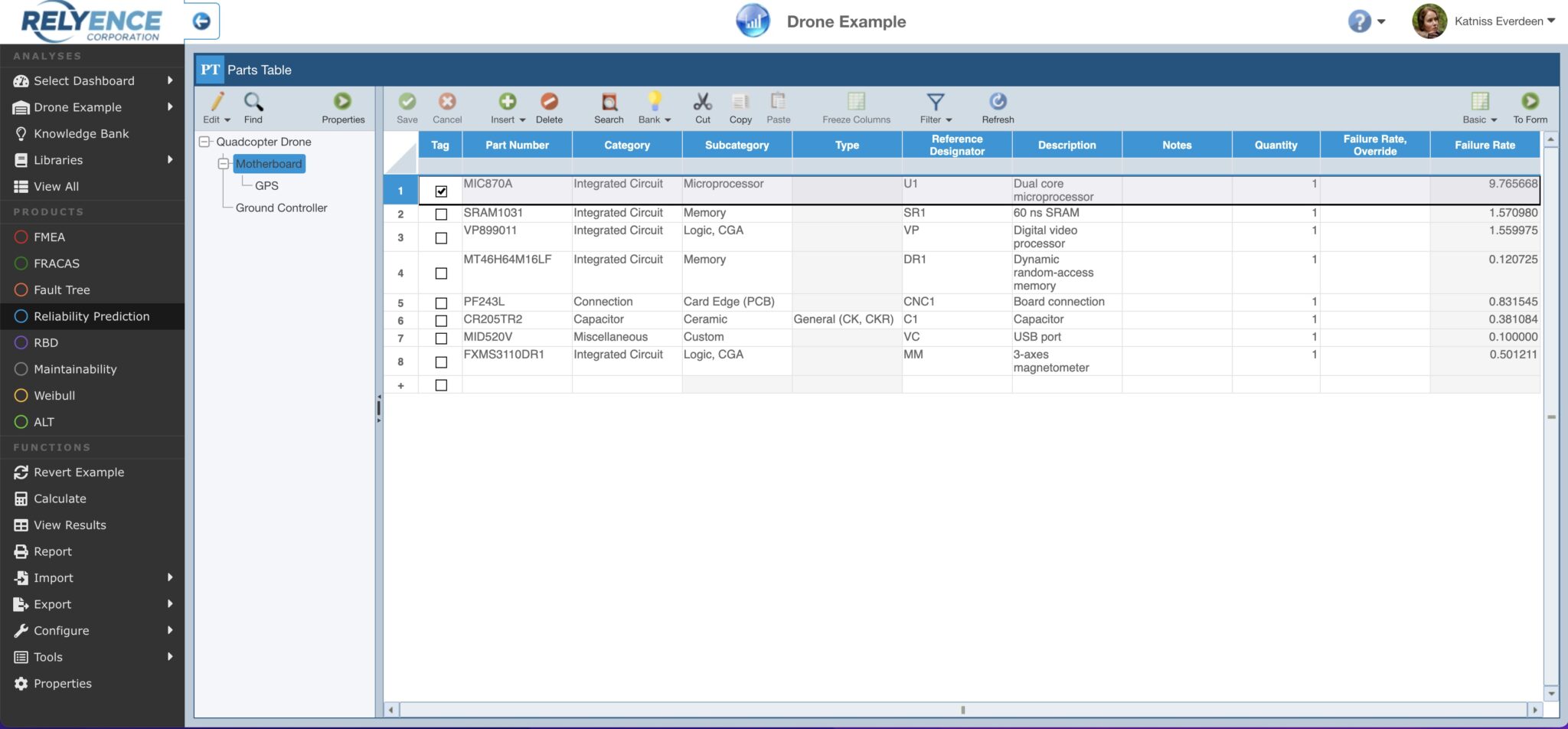
Task: Open the Find tool above the product tree
Action: point(253,107)
